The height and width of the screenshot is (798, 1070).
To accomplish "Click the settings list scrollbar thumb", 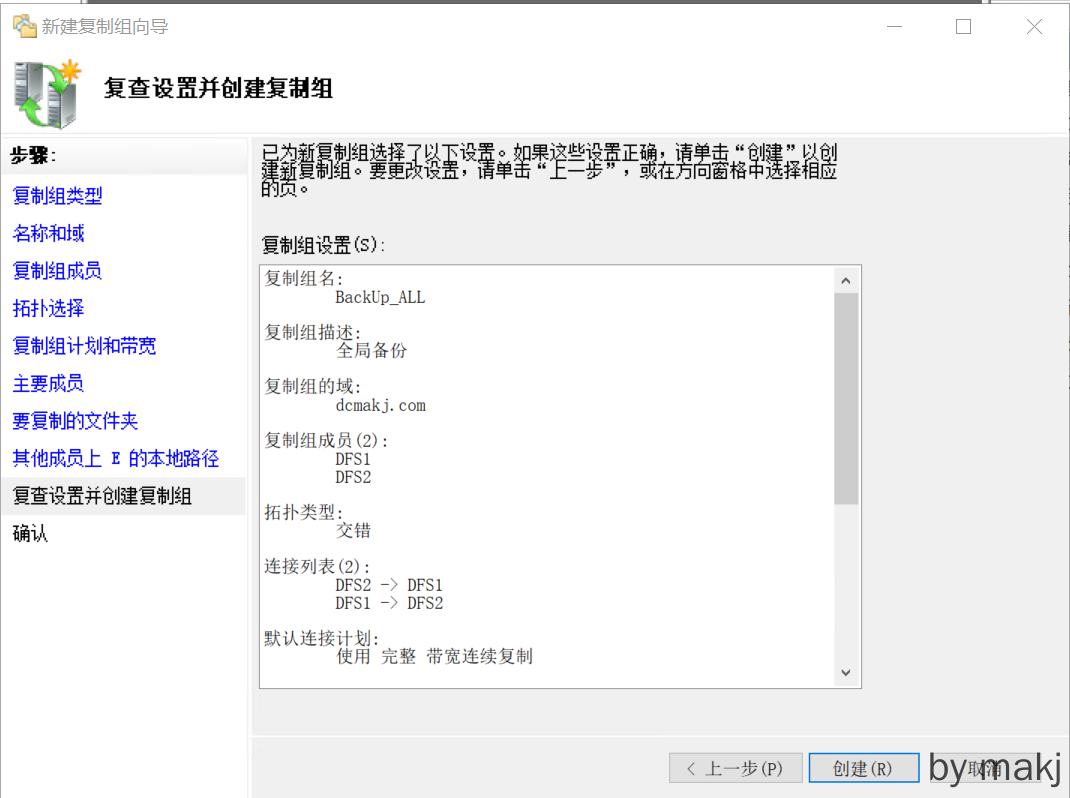I will click(845, 398).
